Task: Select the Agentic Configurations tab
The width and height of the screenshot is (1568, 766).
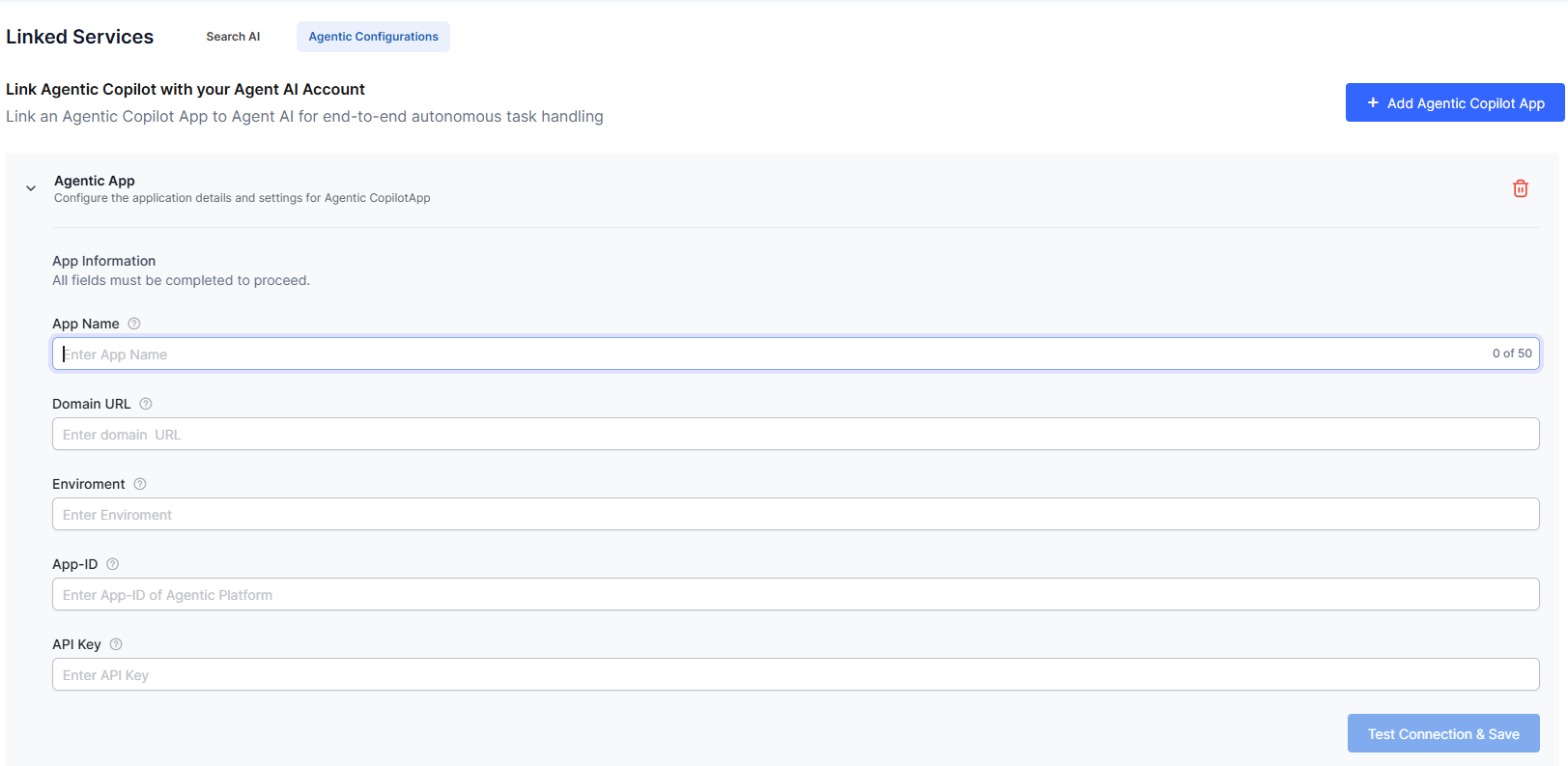Action: 373,37
